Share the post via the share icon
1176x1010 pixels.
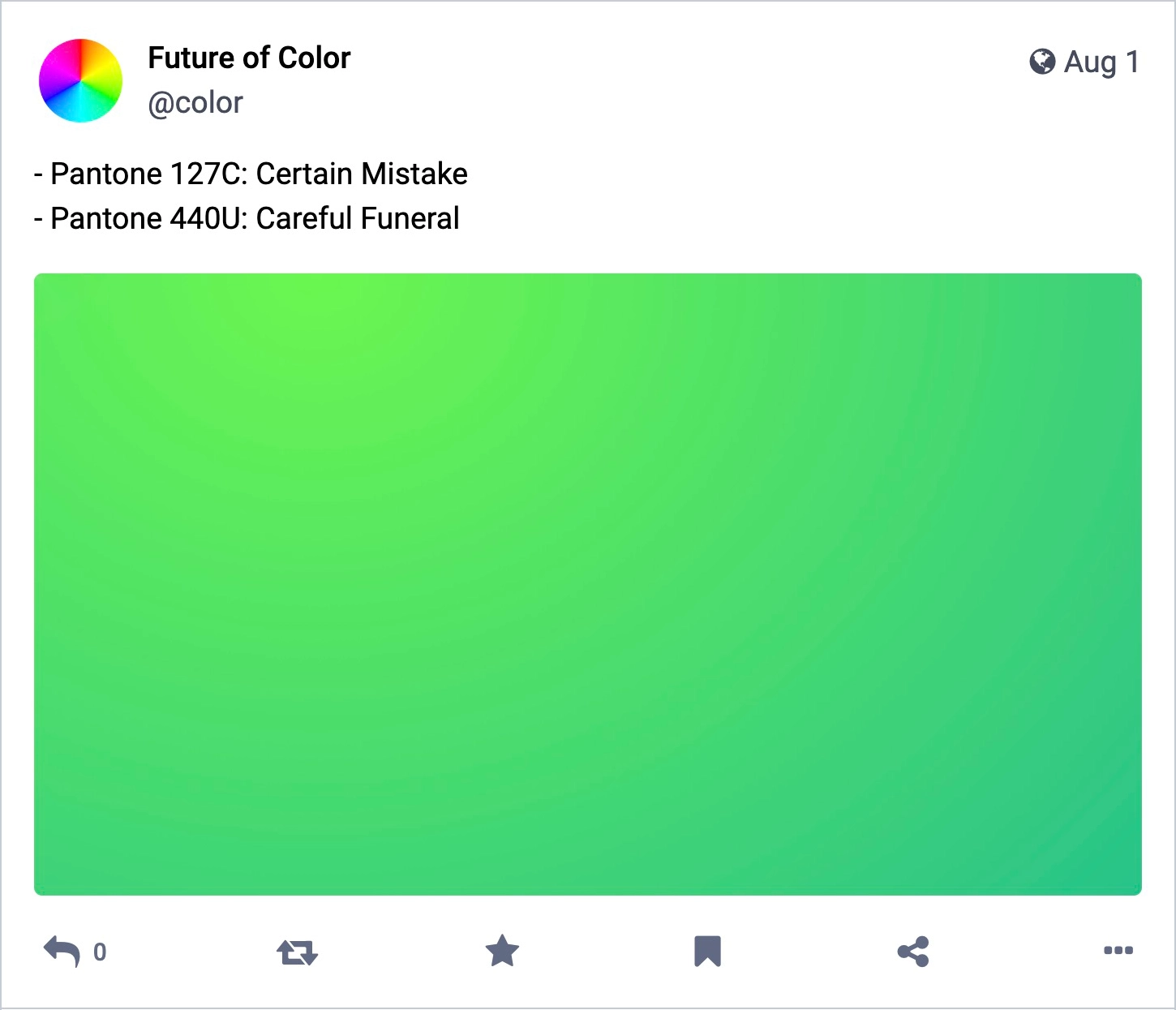pyautogui.click(x=913, y=952)
